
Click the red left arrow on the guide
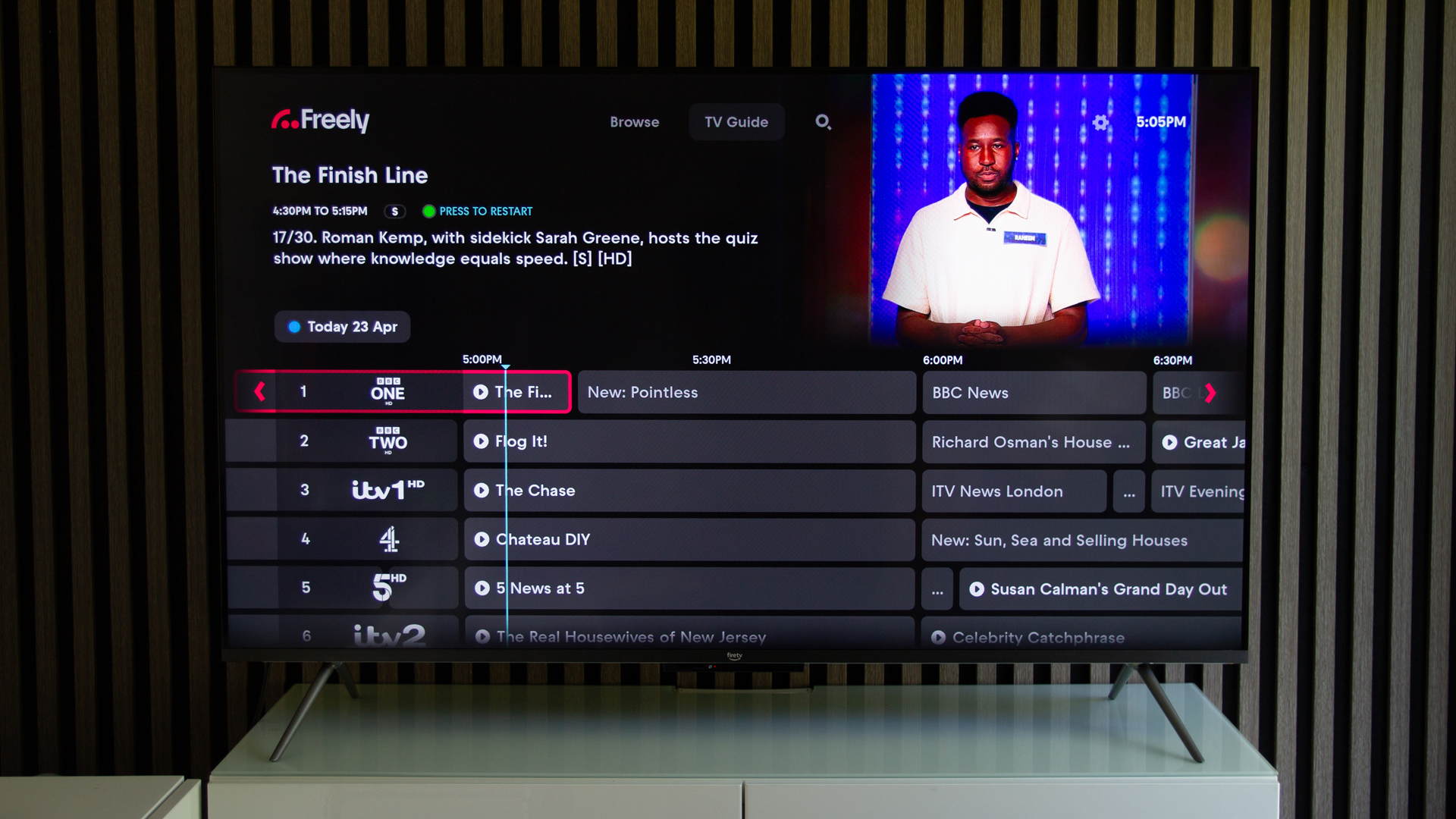259,391
